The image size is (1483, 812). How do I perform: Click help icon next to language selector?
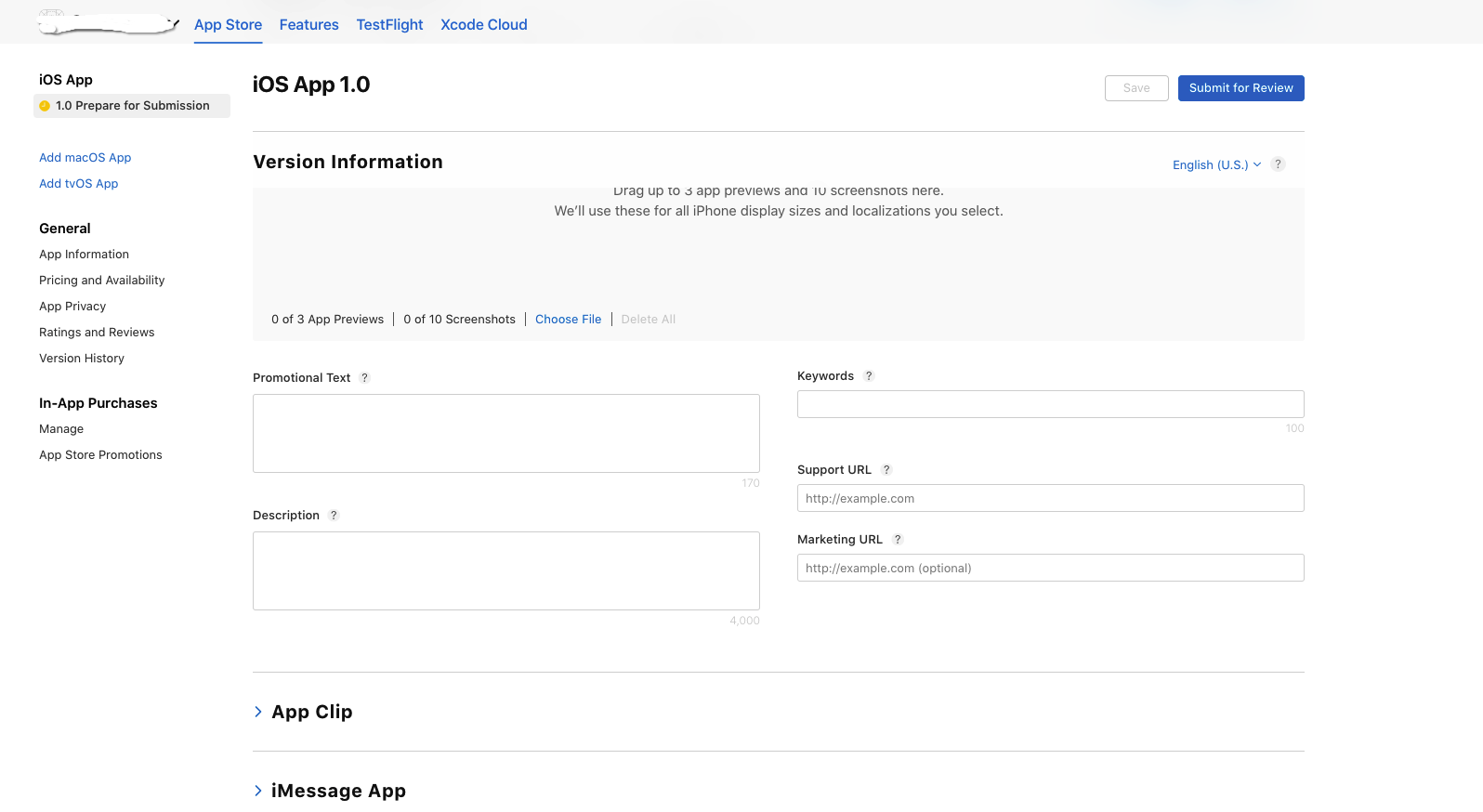1278,164
